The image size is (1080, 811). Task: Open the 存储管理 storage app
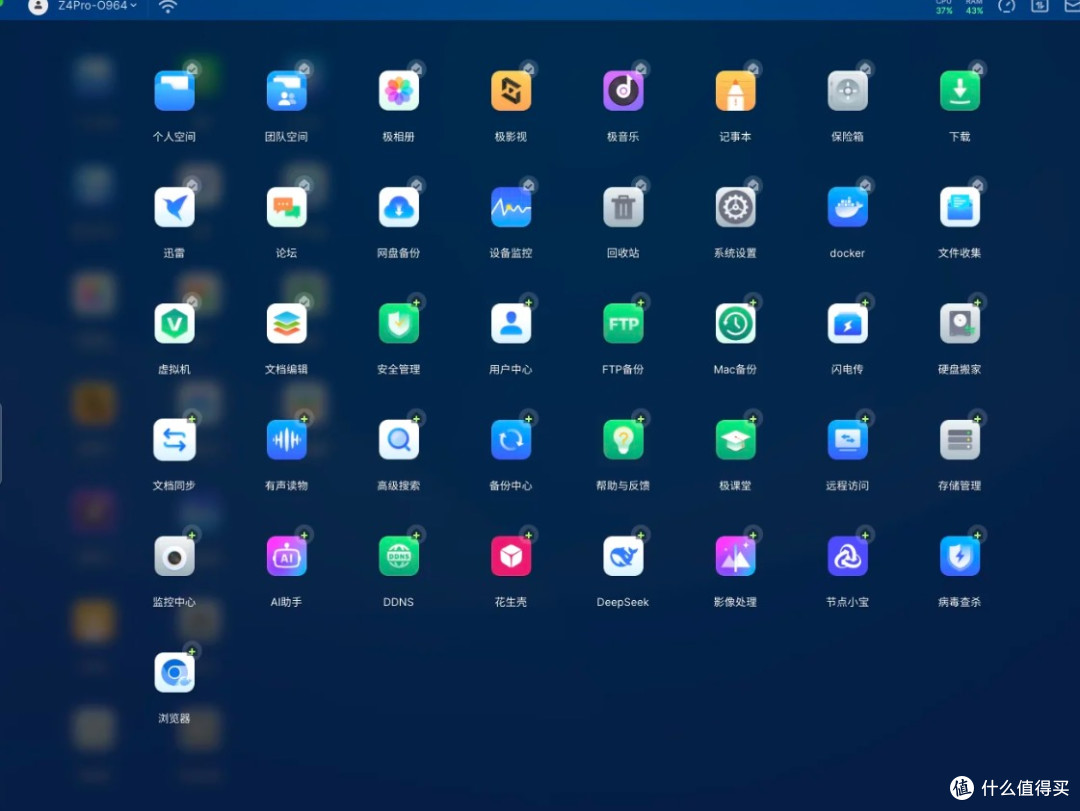[960, 440]
